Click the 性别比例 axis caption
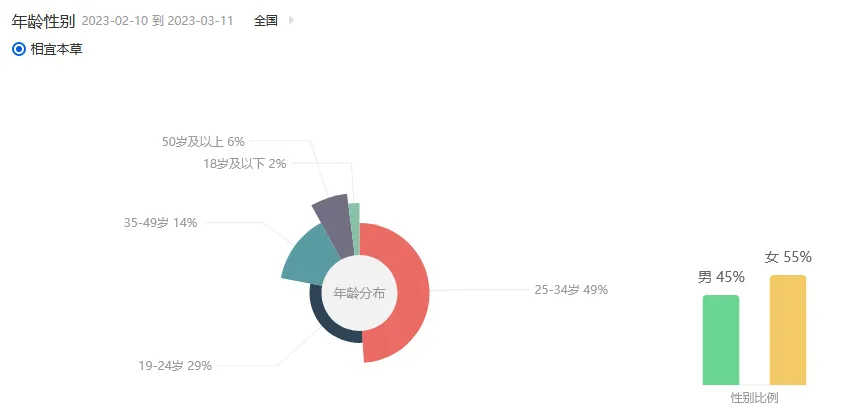The height and width of the screenshot is (420, 848). coord(754,398)
